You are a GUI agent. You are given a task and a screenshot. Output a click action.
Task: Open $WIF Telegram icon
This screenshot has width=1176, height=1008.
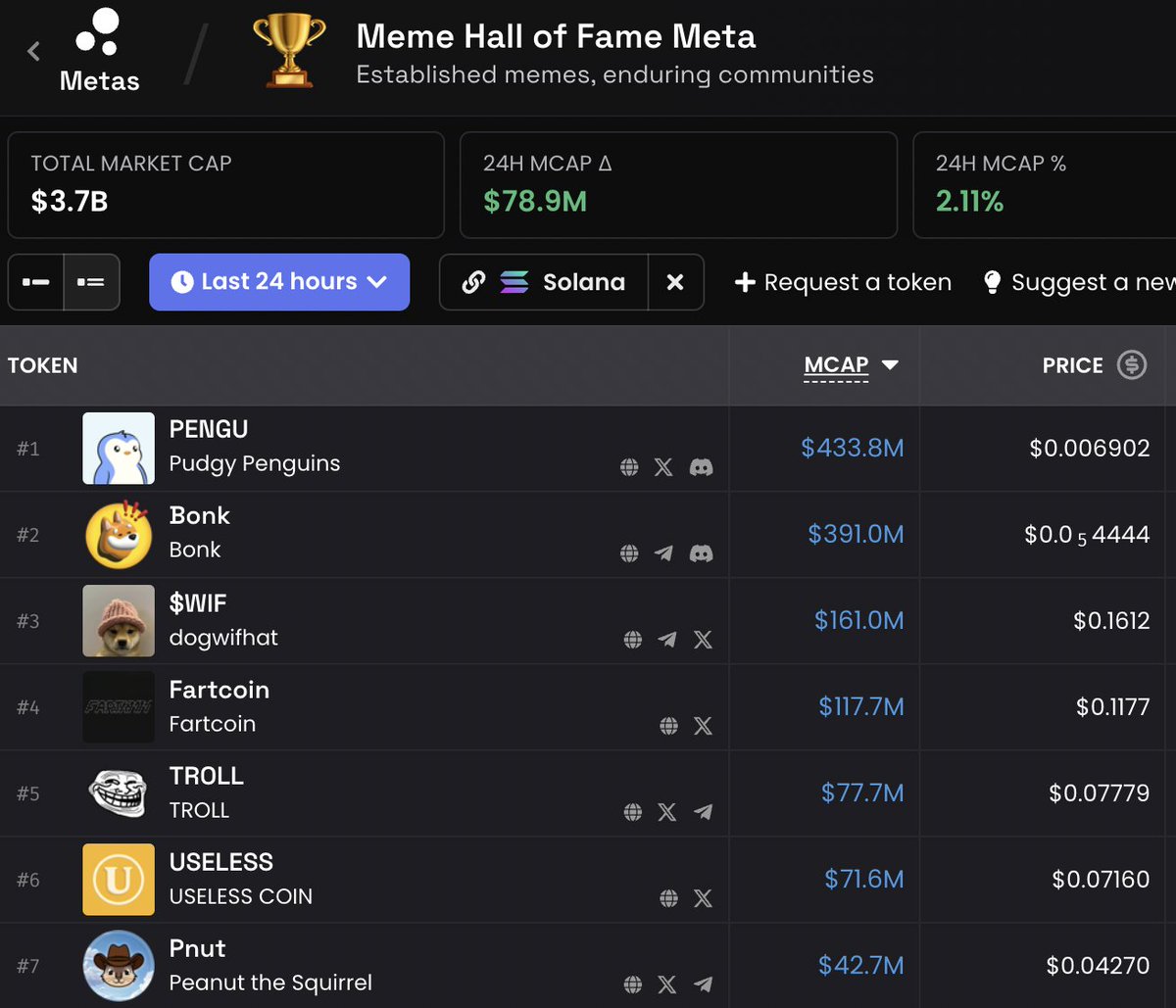pos(667,640)
